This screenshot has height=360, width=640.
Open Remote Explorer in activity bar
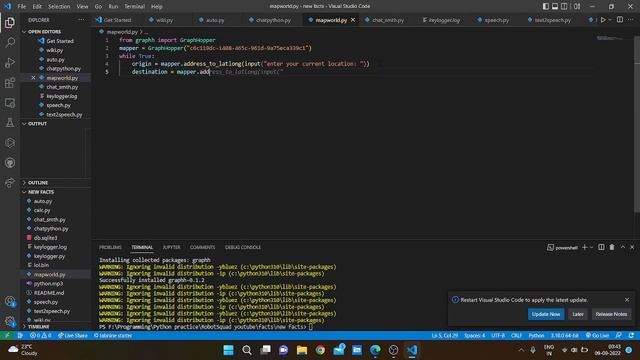(10, 103)
